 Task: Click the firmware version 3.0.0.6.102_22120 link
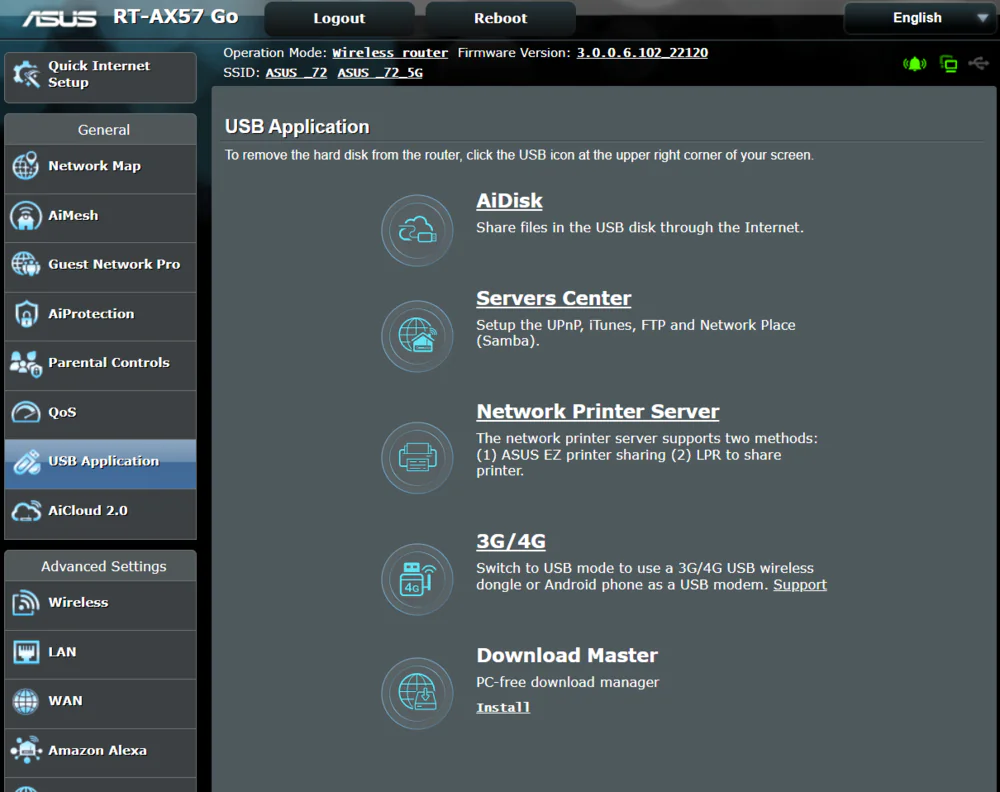tap(642, 53)
